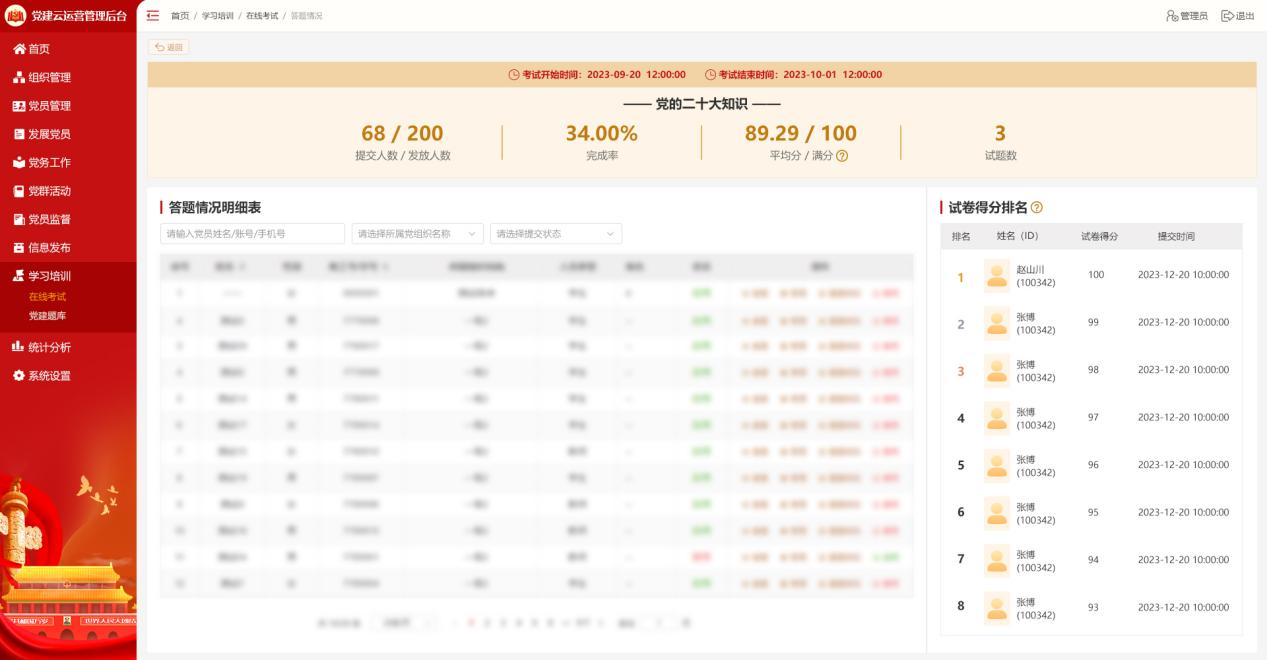Image resolution: width=1267 pixels, height=660 pixels.
Task: Click the 组织管理 organization icon
Action: (x=18, y=78)
